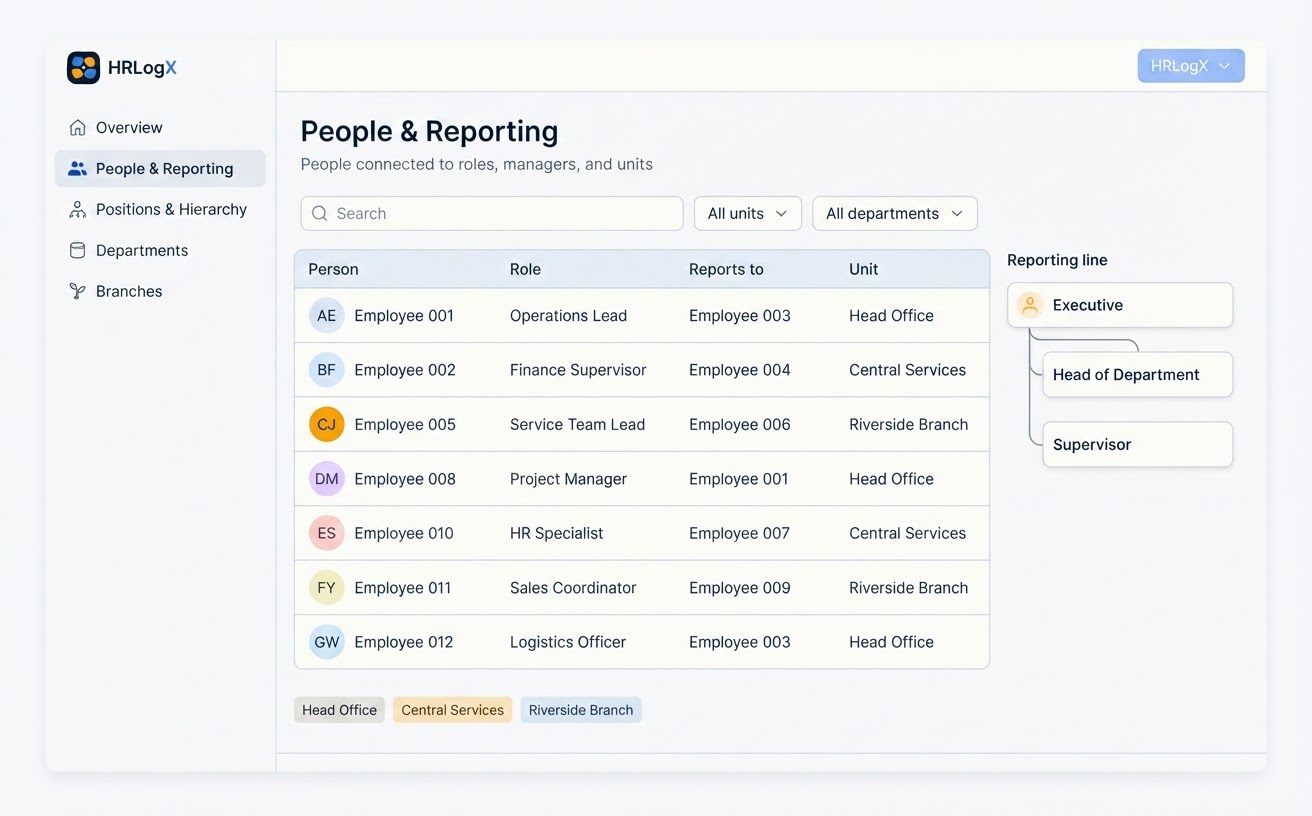Viewport: 1312px width, 816px height.
Task: Filter by Central Services tag
Action: point(453,710)
